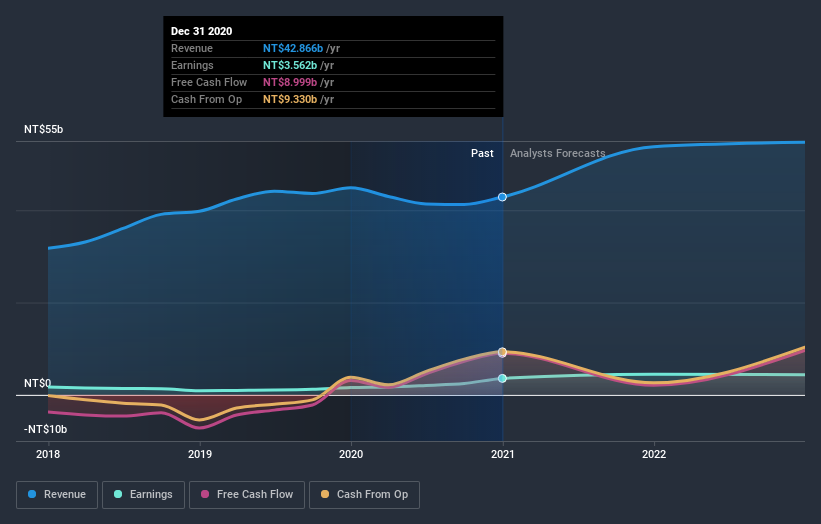Select the 2018 x-axis label
Screen dimensions: 821x524
click(48, 454)
